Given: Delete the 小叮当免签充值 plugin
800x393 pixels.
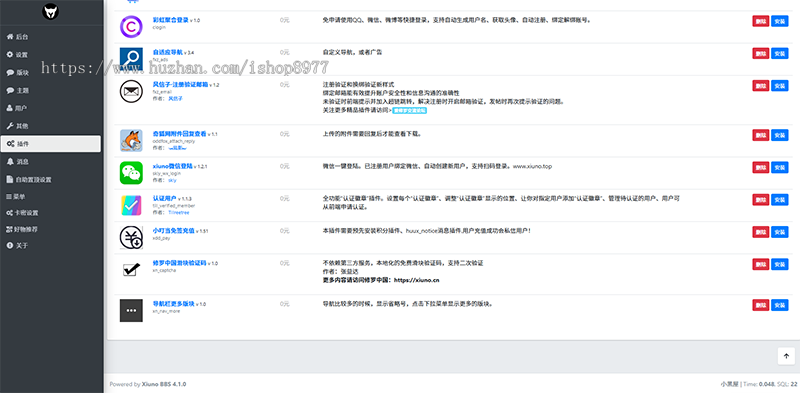Looking at the screenshot, I should [x=760, y=232].
